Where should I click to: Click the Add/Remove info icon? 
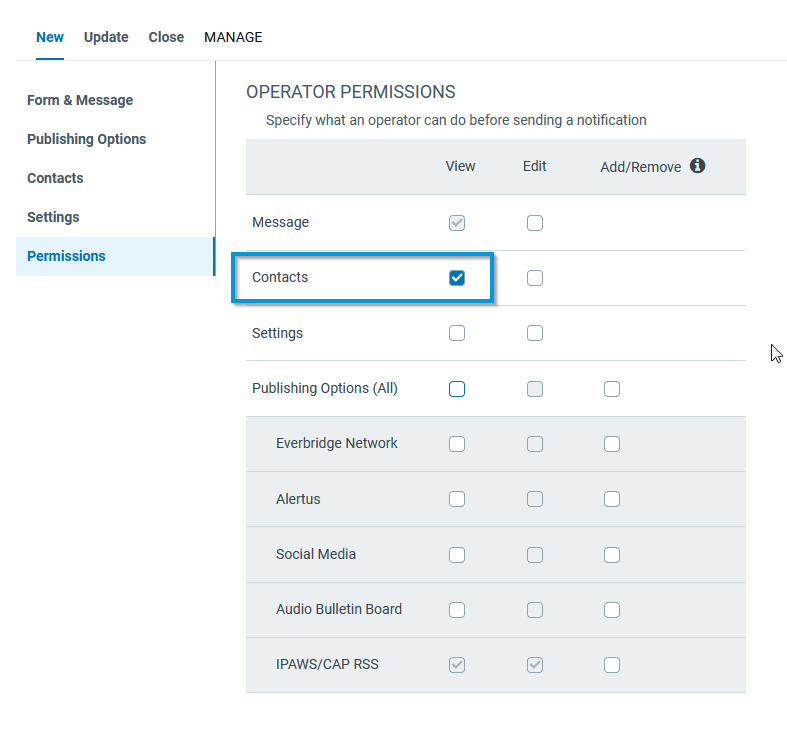pyautogui.click(x=698, y=166)
